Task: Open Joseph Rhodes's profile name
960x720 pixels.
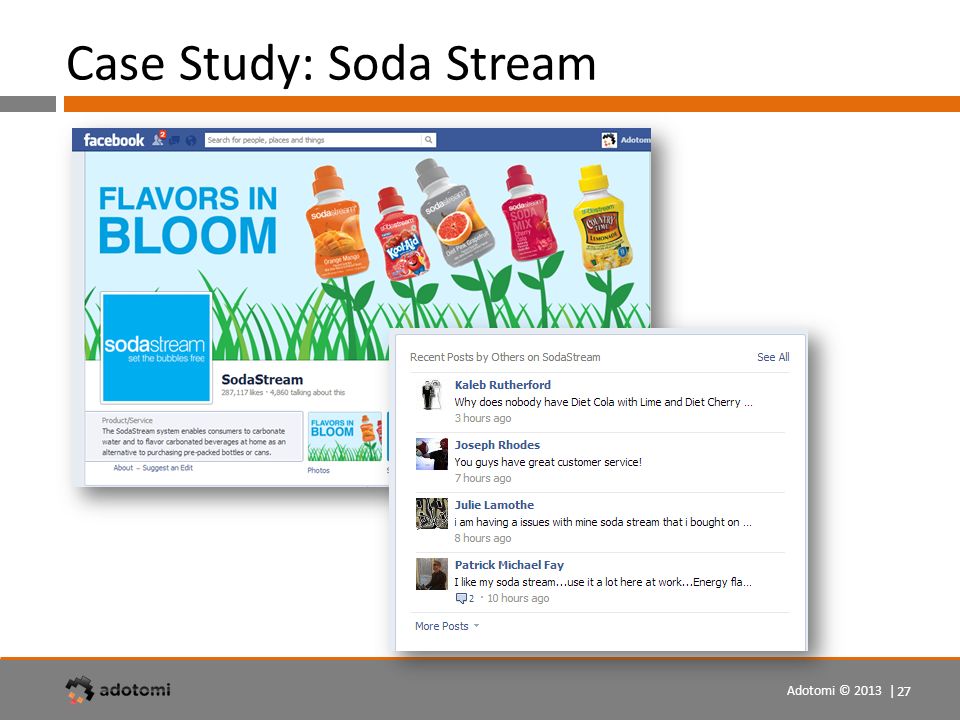Action: point(497,444)
